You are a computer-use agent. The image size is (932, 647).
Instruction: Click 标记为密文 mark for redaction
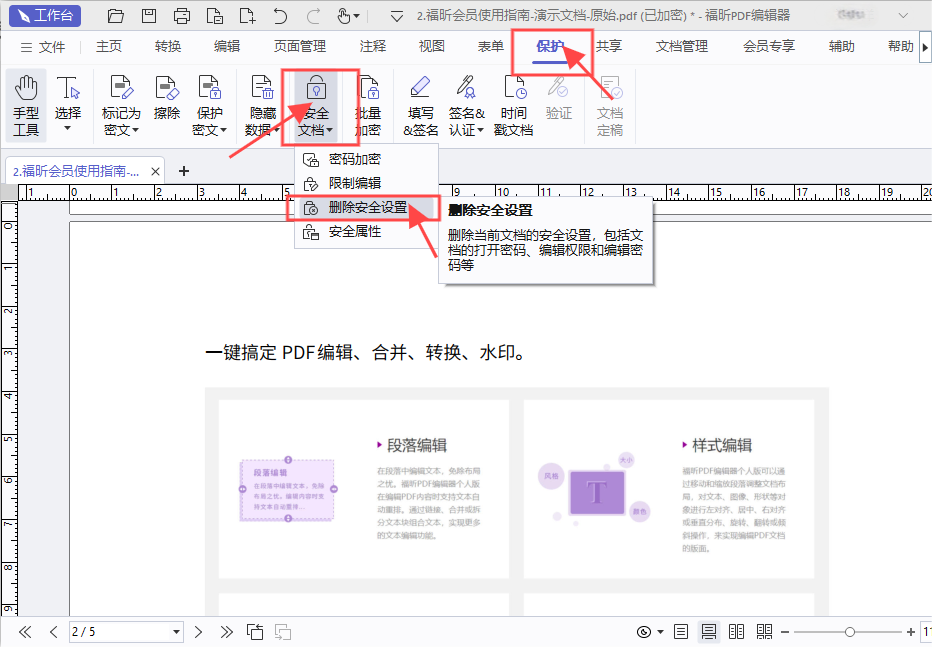121,106
